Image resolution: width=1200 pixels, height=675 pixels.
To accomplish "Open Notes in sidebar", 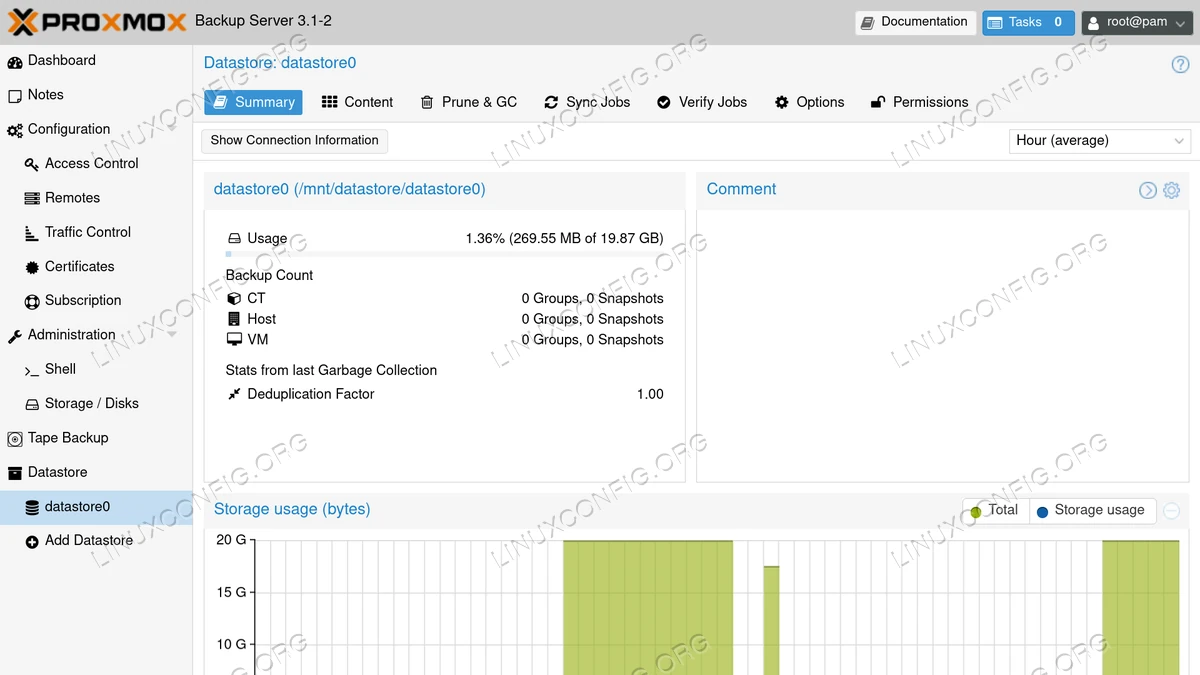I will click(x=96, y=95).
